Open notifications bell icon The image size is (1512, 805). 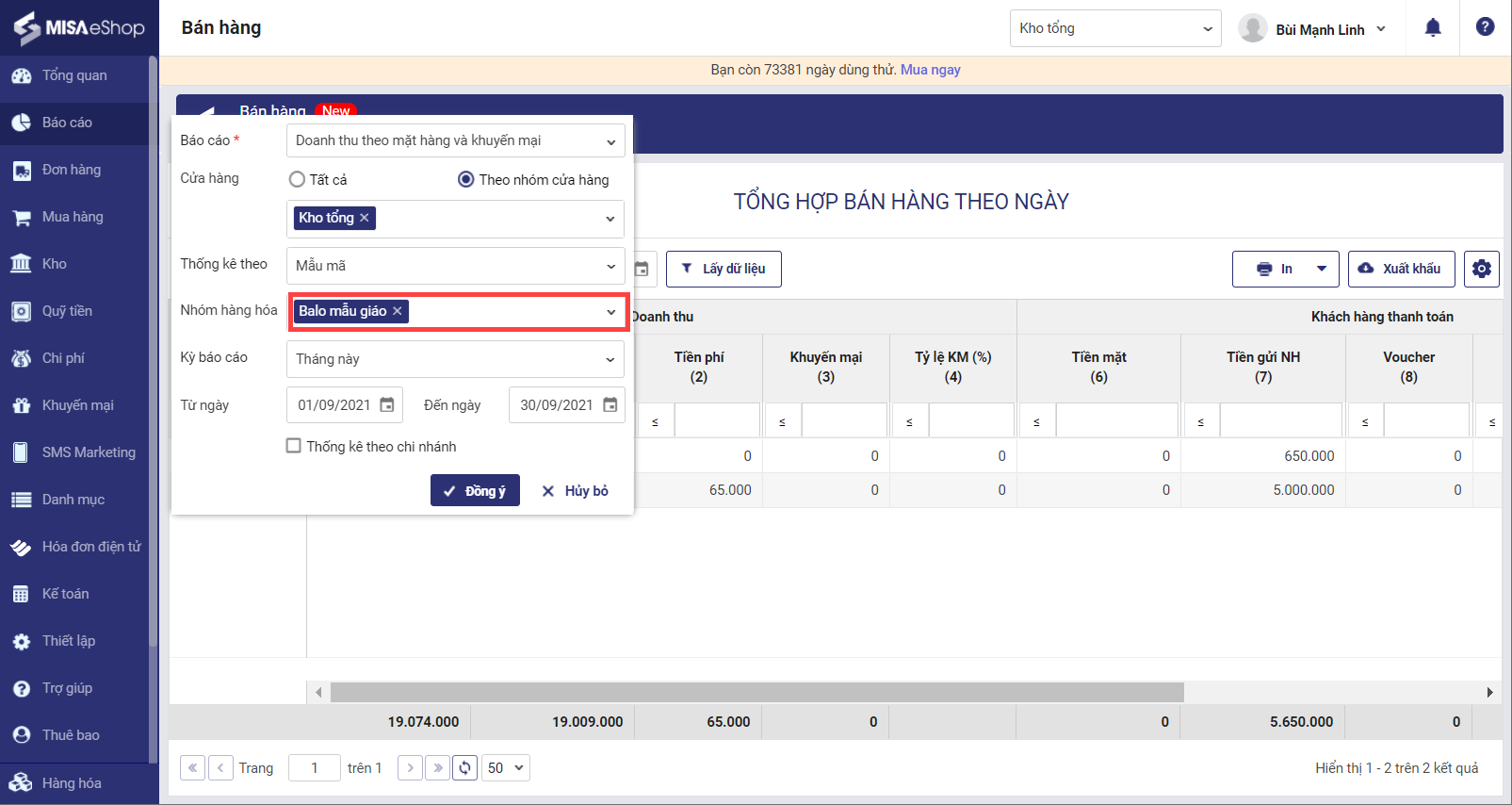(x=1433, y=27)
